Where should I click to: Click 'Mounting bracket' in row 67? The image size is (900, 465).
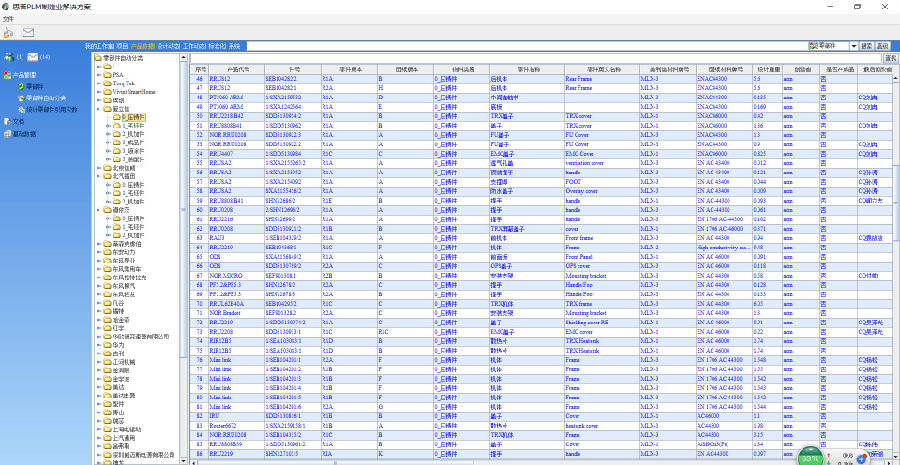(x=585, y=276)
